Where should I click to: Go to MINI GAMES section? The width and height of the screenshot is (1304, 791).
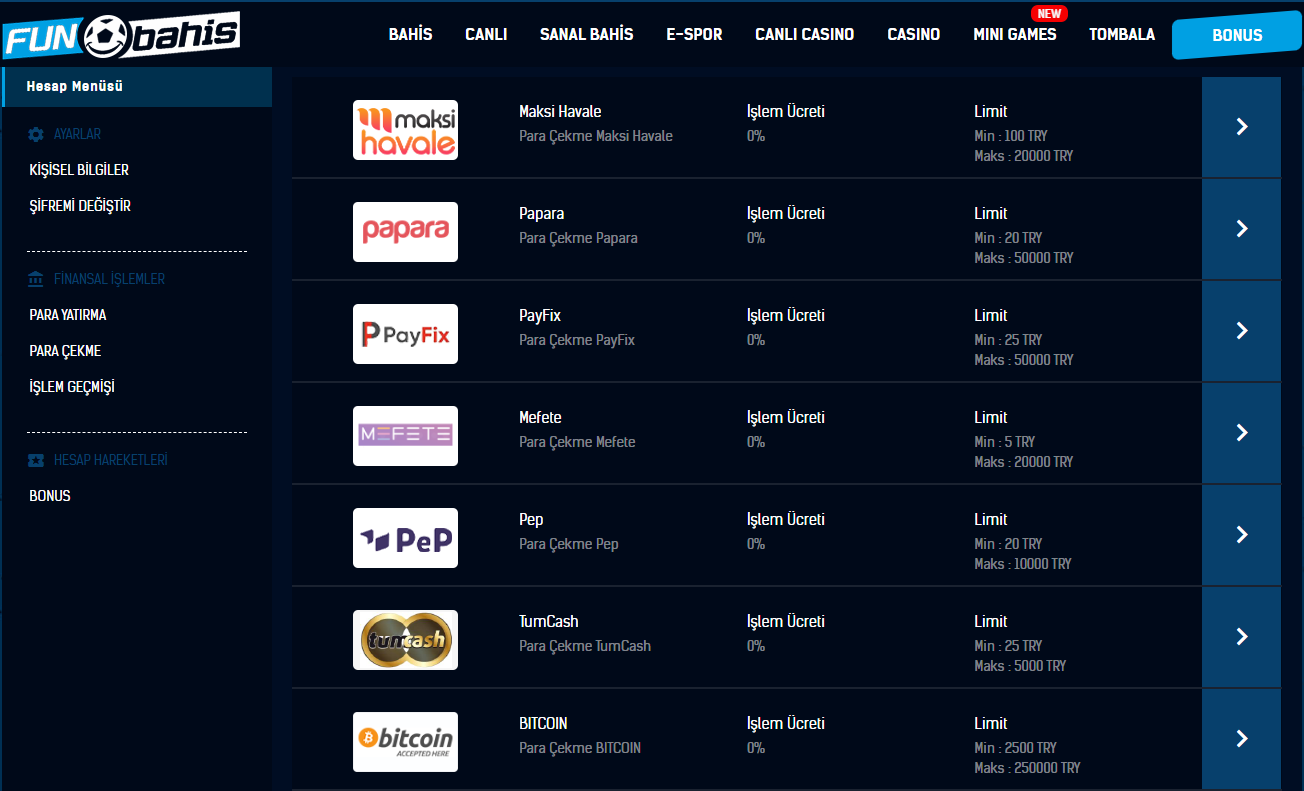tap(1014, 35)
